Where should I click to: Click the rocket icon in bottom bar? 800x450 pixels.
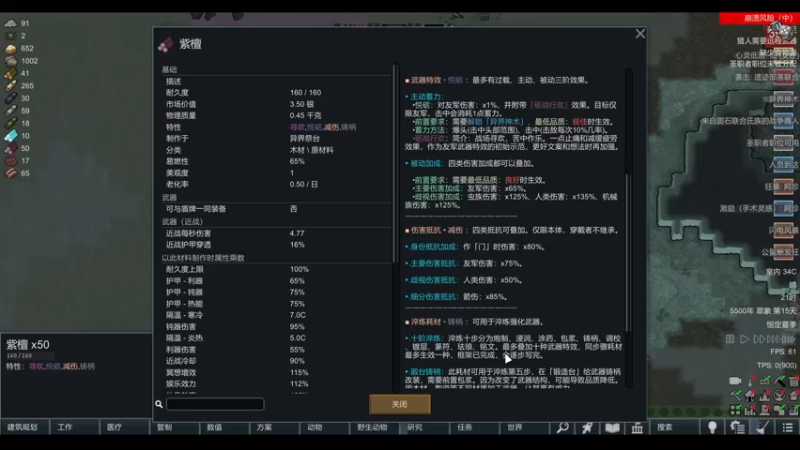tap(587, 427)
